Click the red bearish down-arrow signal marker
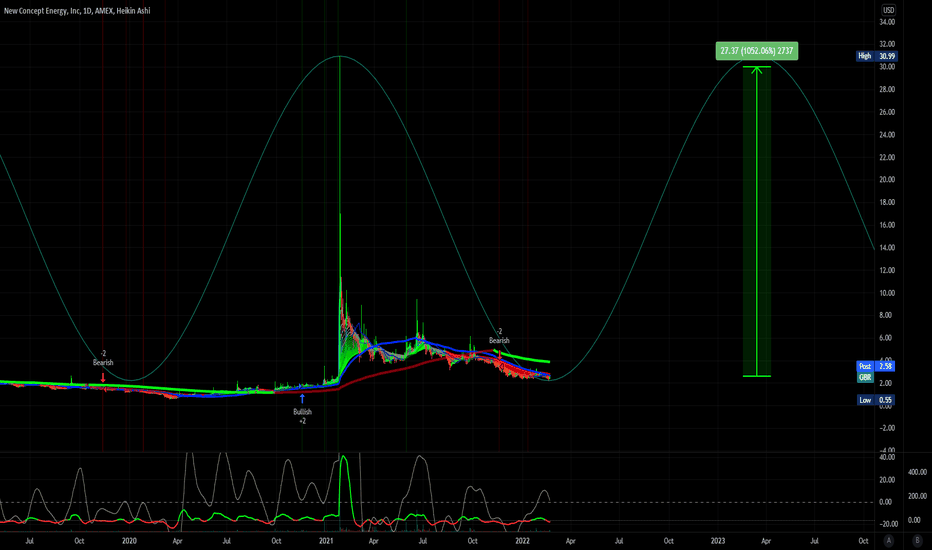The image size is (932, 550). [x=103, y=377]
